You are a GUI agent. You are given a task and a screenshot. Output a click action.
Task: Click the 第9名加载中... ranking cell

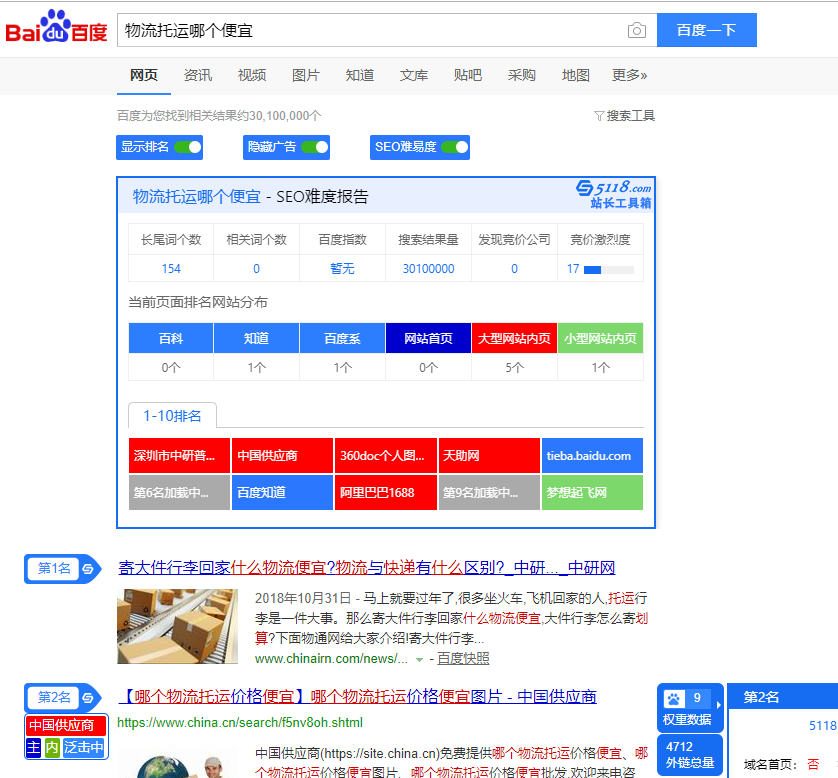pos(489,493)
